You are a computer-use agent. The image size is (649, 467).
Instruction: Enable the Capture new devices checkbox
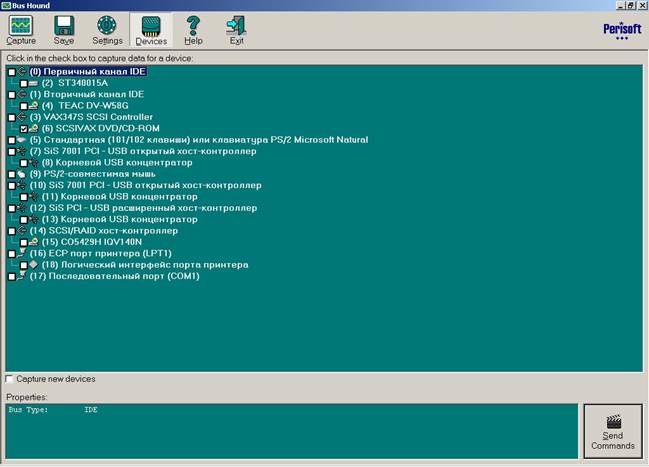point(11,379)
